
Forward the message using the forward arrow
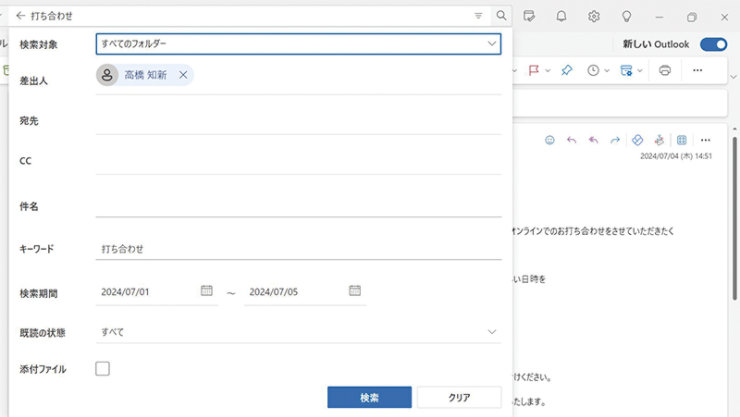tap(615, 140)
